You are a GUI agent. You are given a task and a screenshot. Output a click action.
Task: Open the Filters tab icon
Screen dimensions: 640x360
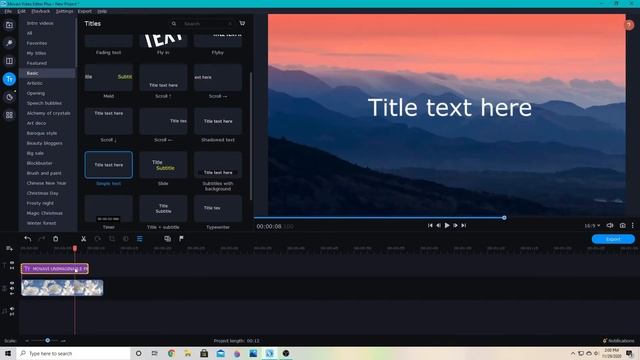[x=9, y=43]
